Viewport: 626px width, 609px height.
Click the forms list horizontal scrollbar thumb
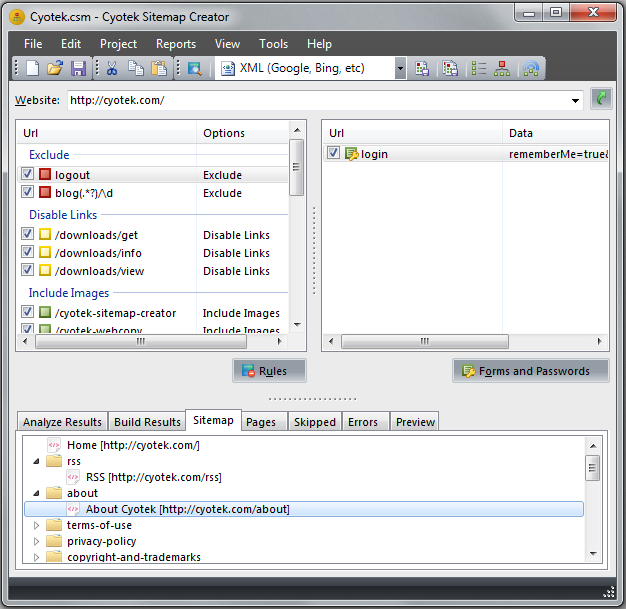[x=425, y=341]
